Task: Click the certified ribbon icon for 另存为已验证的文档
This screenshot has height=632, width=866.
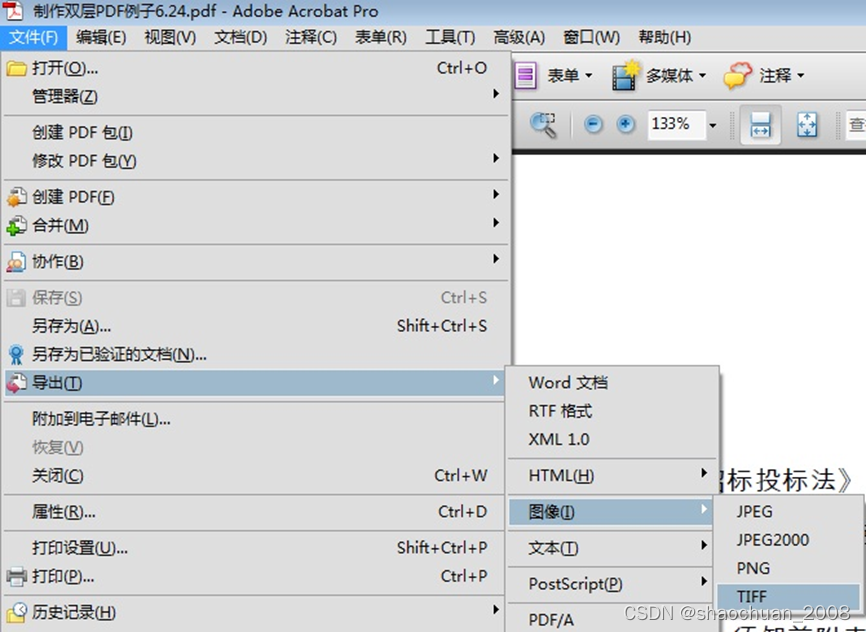Action: coord(17,355)
